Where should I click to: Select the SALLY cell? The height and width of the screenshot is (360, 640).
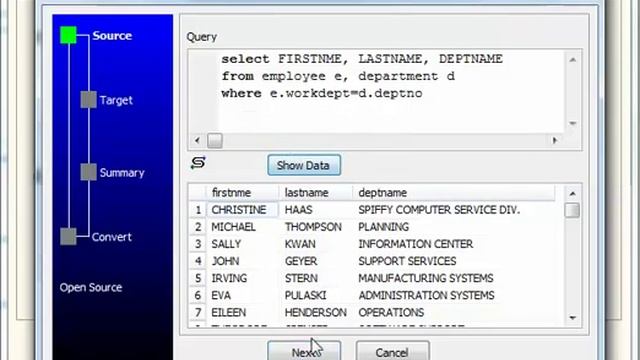coord(242,244)
